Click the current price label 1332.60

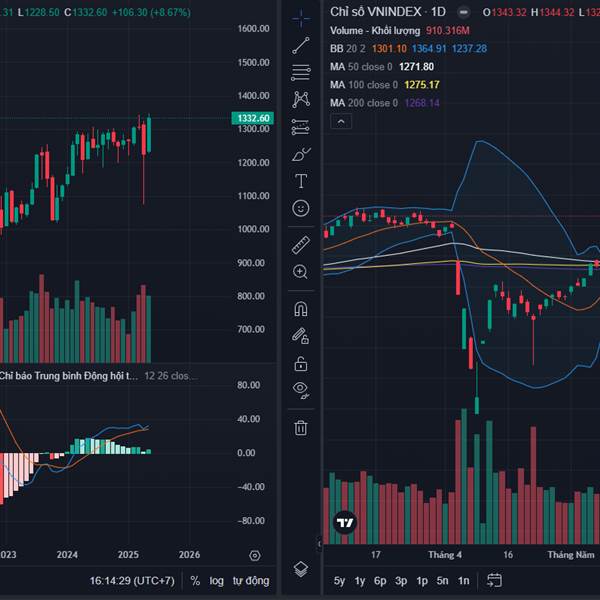click(x=253, y=118)
